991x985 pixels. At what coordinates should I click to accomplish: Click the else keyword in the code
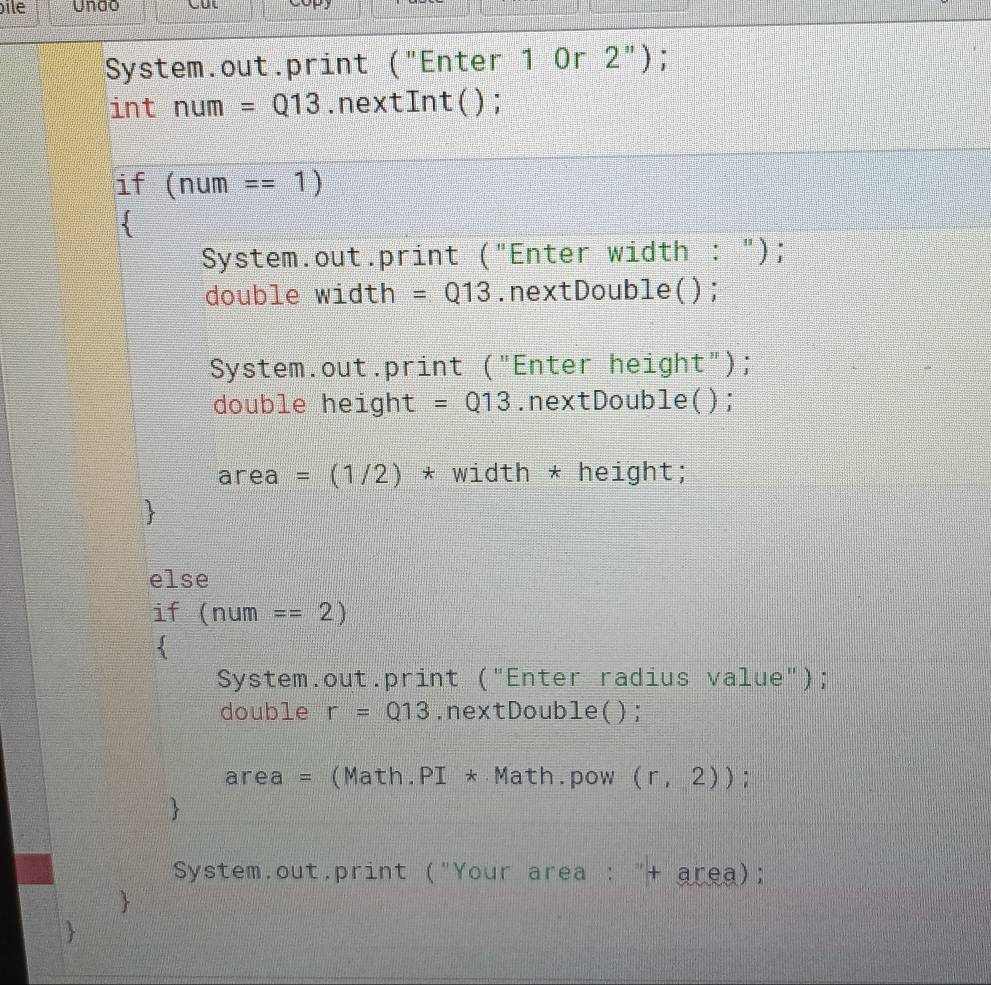tap(179, 578)
